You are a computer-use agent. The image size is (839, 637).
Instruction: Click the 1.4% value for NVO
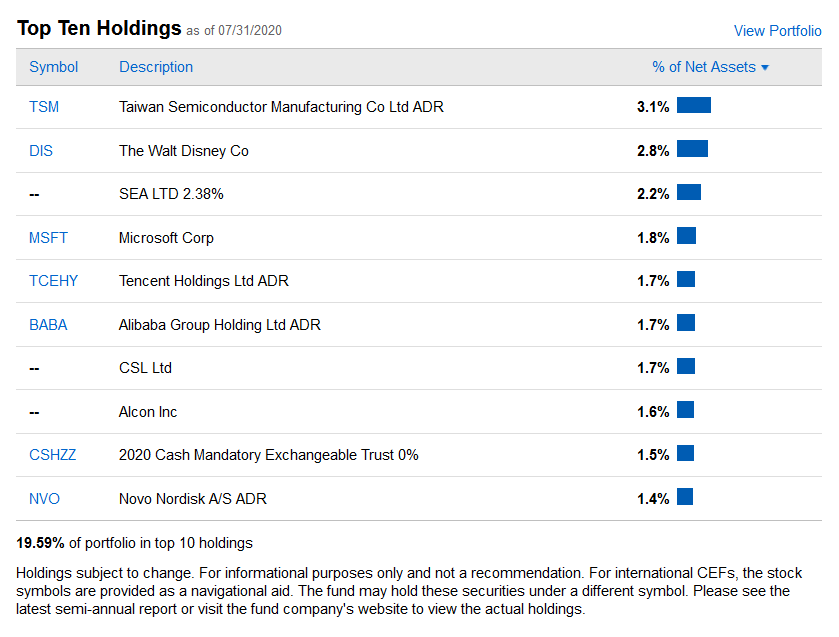(x=653, y=499)
